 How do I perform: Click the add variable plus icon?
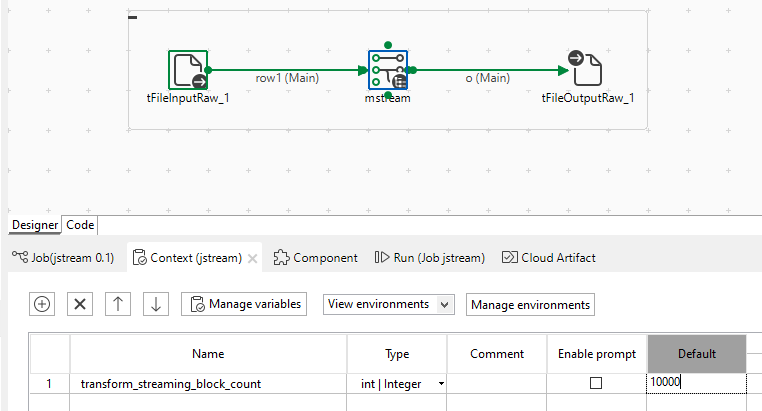coord(43,304)
